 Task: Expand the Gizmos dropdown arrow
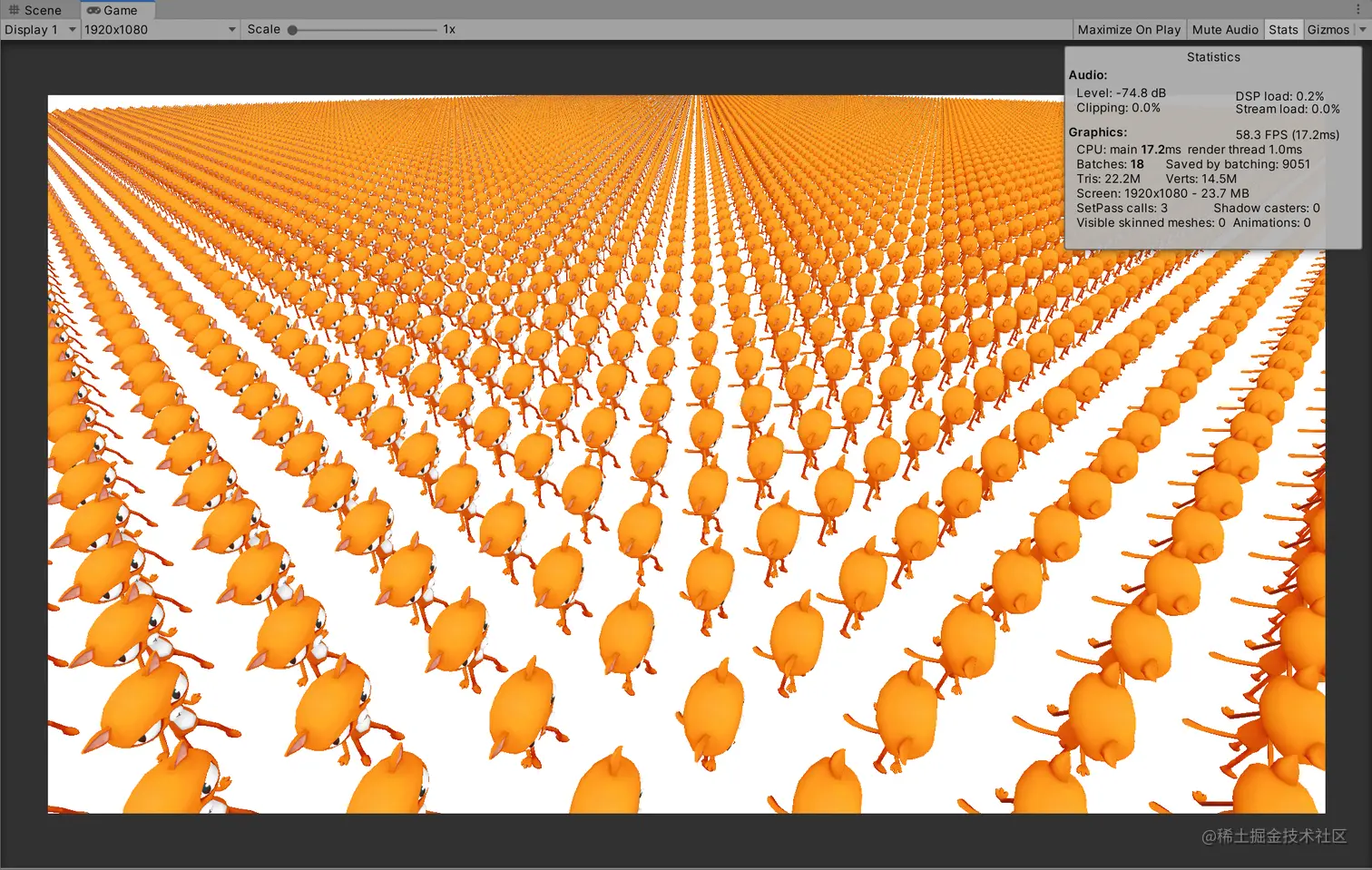(1362, 29)
